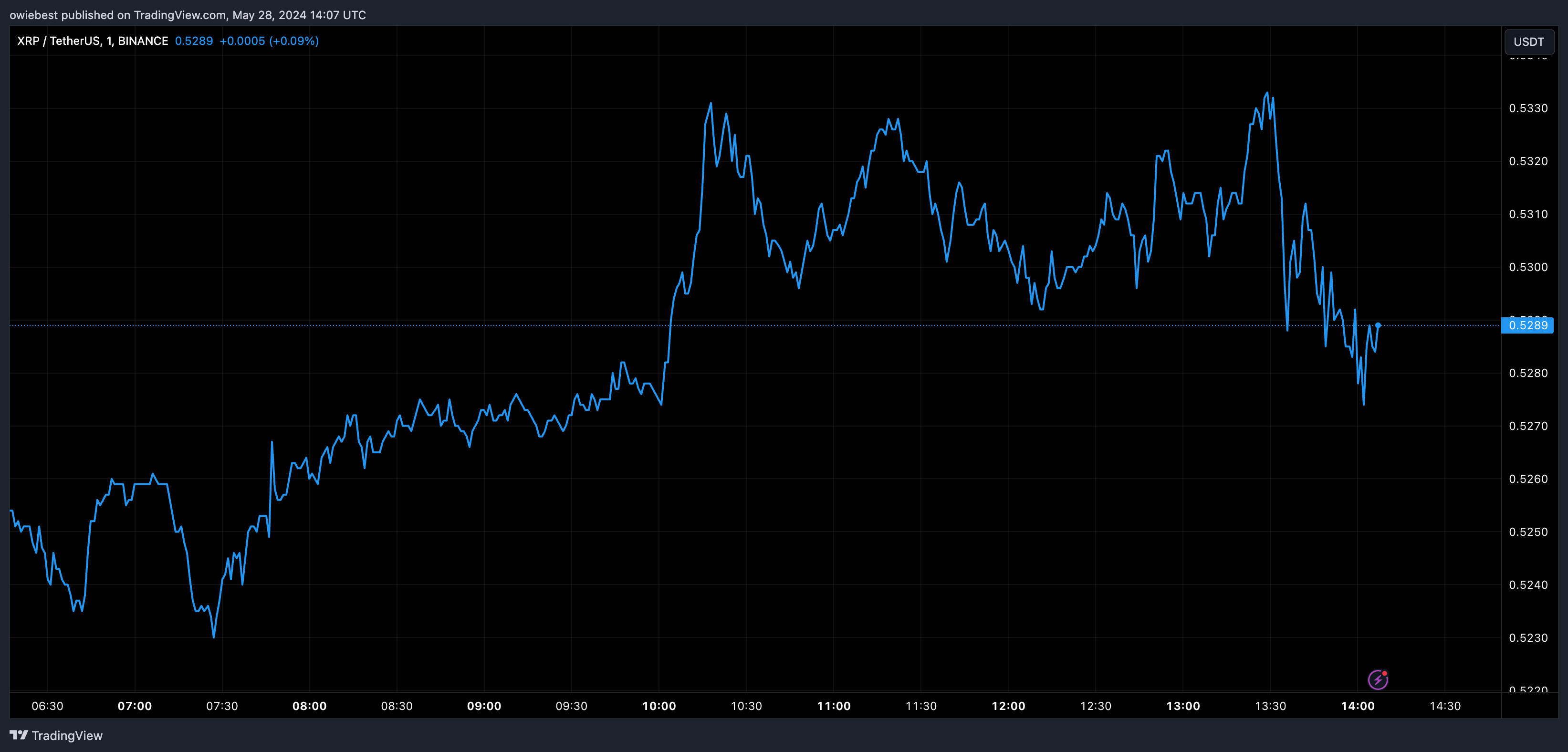1568x752 pixels.
Task: Click the 0.5330 price axis label
Action: [1528, 108]
